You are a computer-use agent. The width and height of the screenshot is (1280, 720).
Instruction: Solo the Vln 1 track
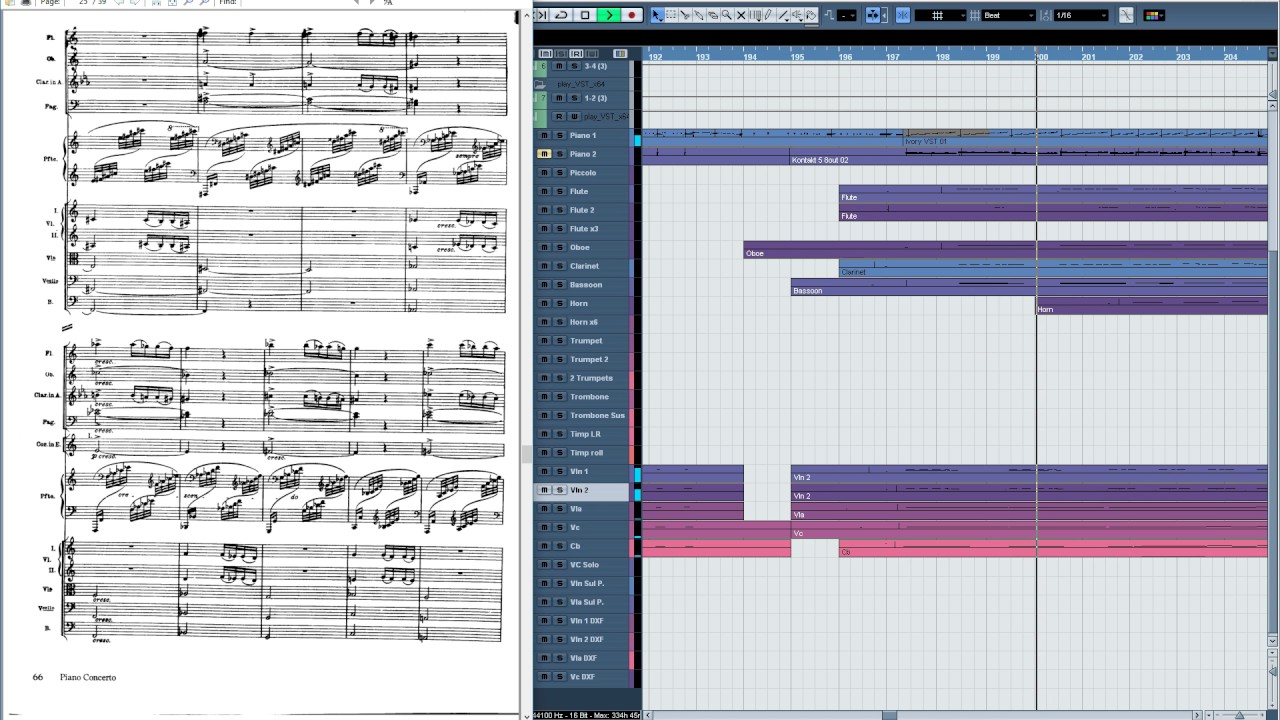coord(559,471)
